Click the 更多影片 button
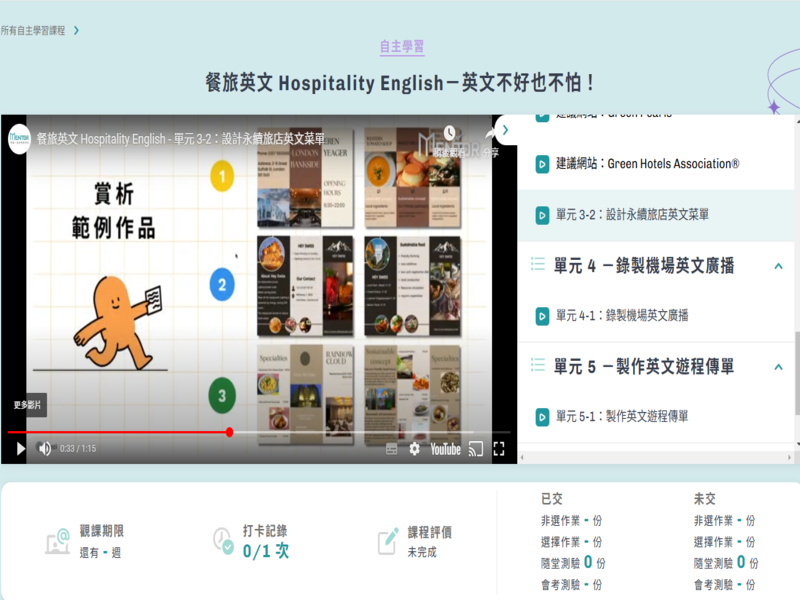 pos(28,405)
